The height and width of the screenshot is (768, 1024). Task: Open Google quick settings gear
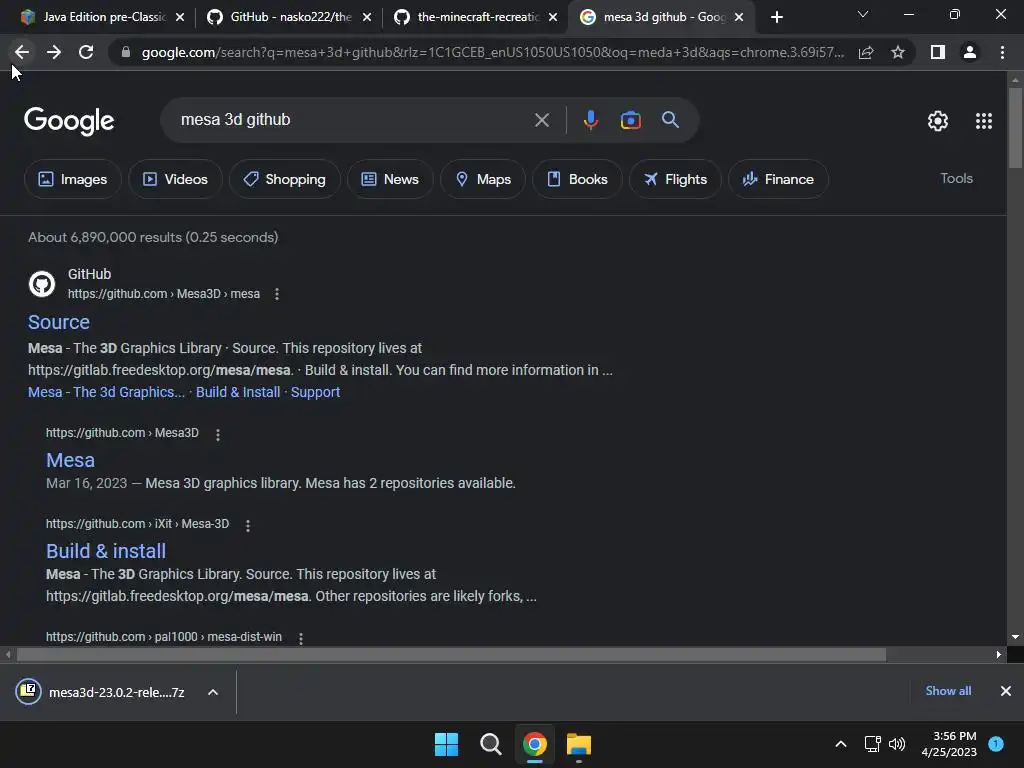pos(938,121)
